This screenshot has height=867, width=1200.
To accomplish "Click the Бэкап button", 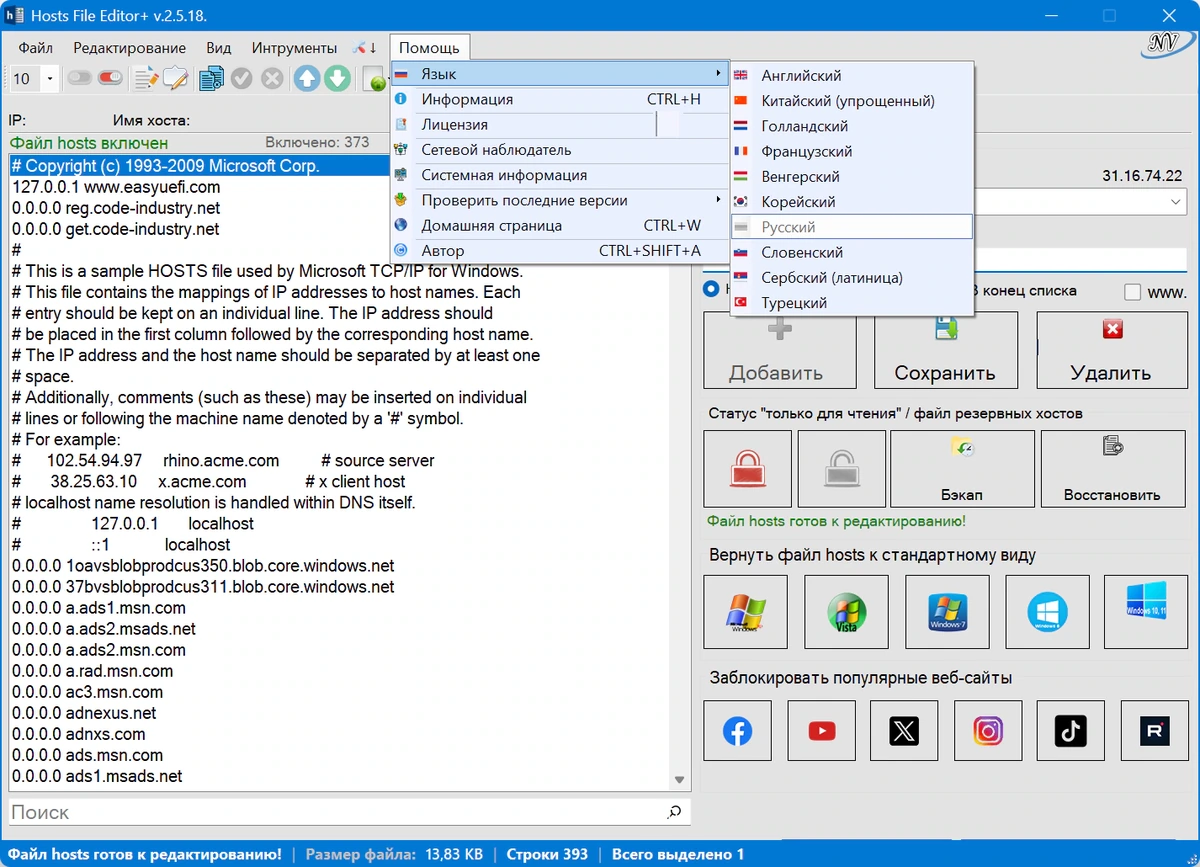I will coord(962,469).
